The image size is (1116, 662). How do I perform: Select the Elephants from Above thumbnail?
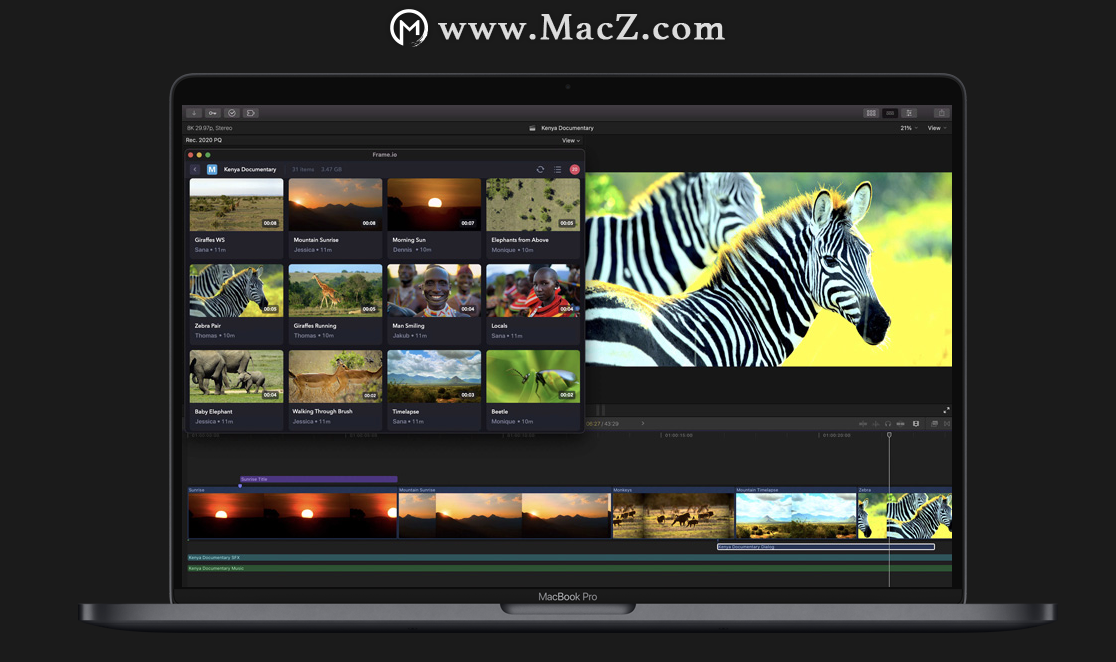[x=533, y=205]
